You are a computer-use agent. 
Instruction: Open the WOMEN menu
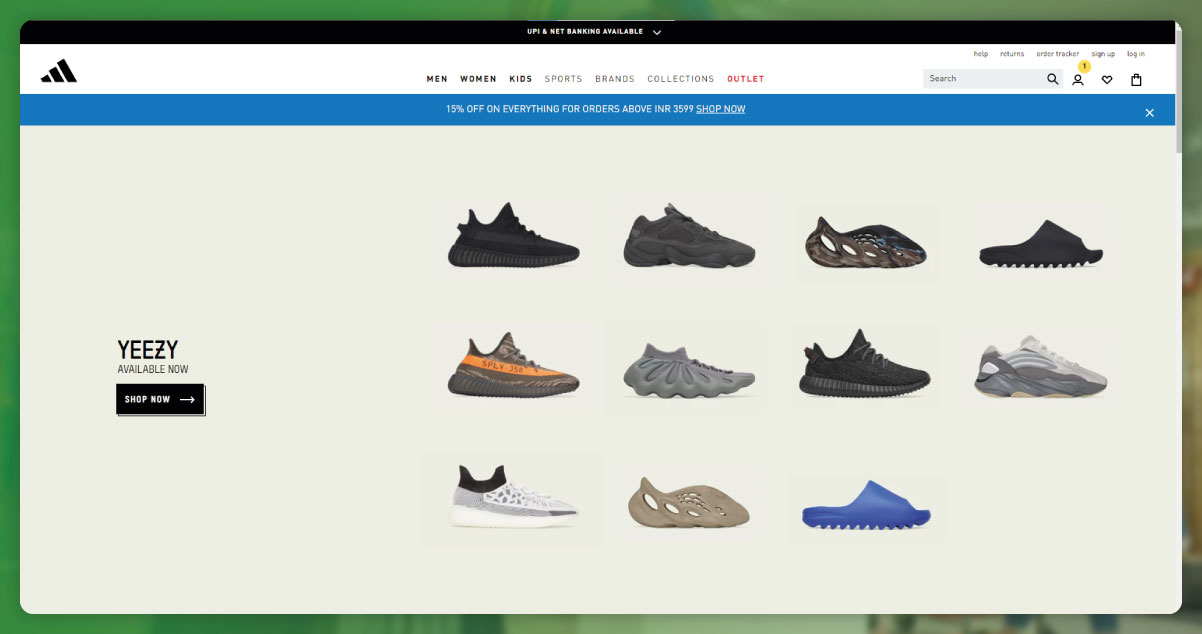[478, 79]
